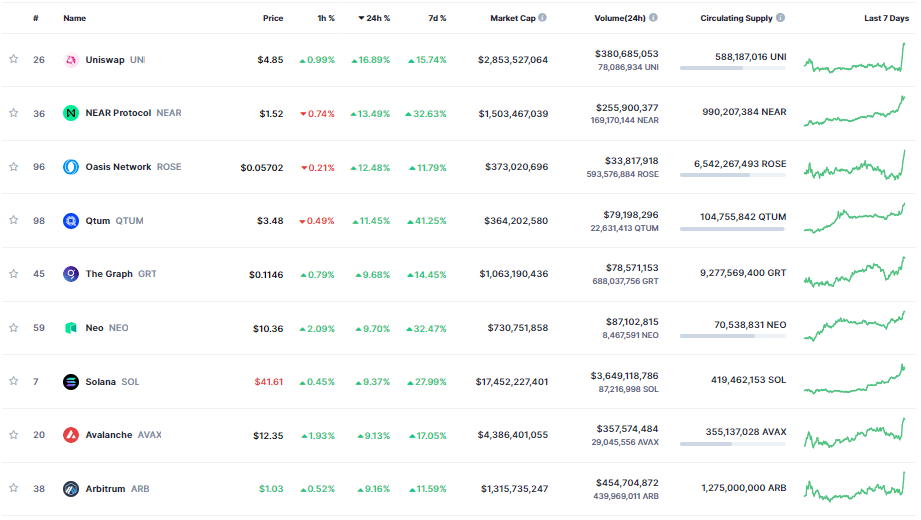The width and height of the screenshot is (921, 520).
Task: Click the Oasis Network coin logo
Action: [70, 167]
